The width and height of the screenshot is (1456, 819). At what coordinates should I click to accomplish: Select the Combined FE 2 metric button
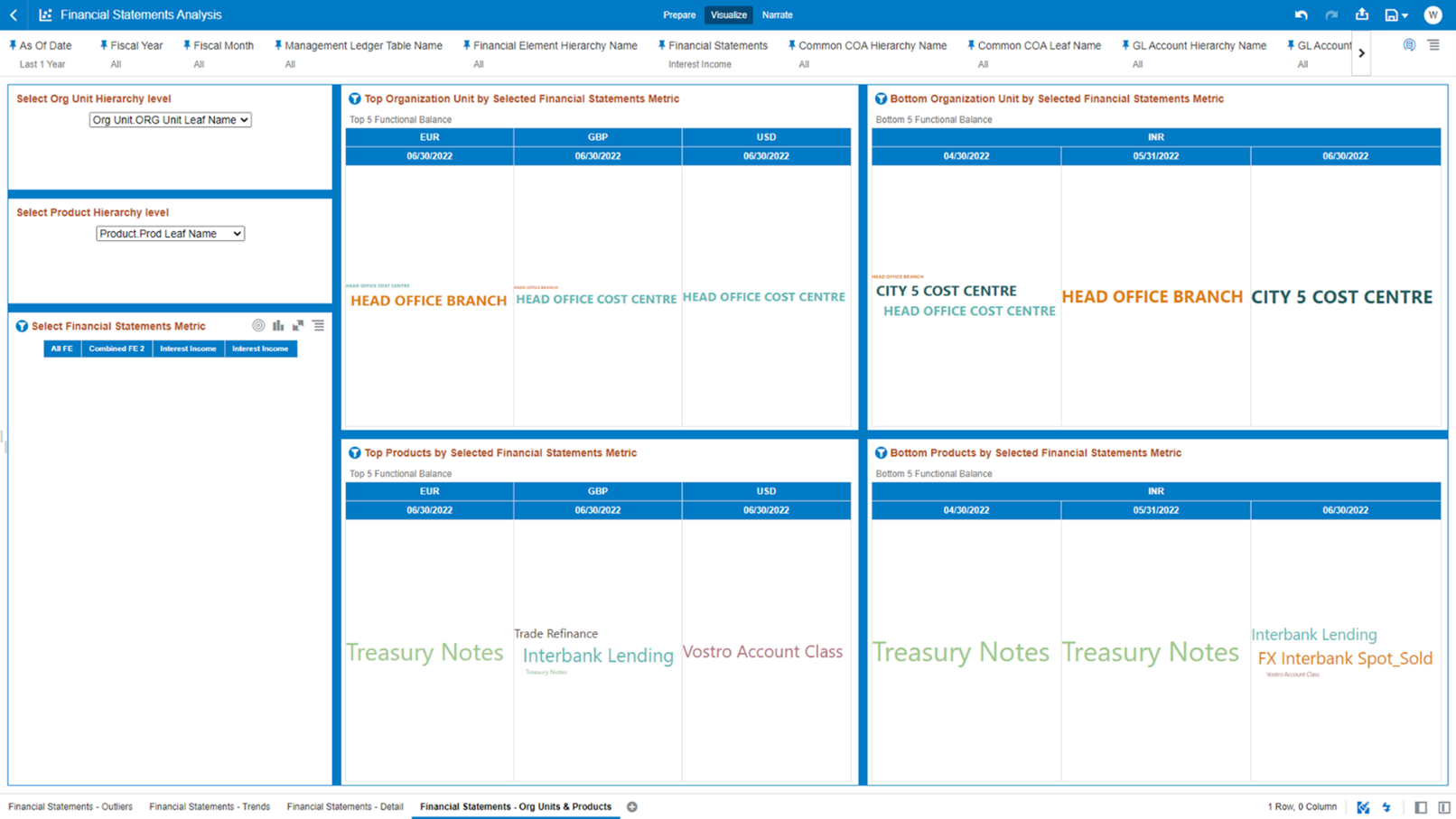pos(117,349)
